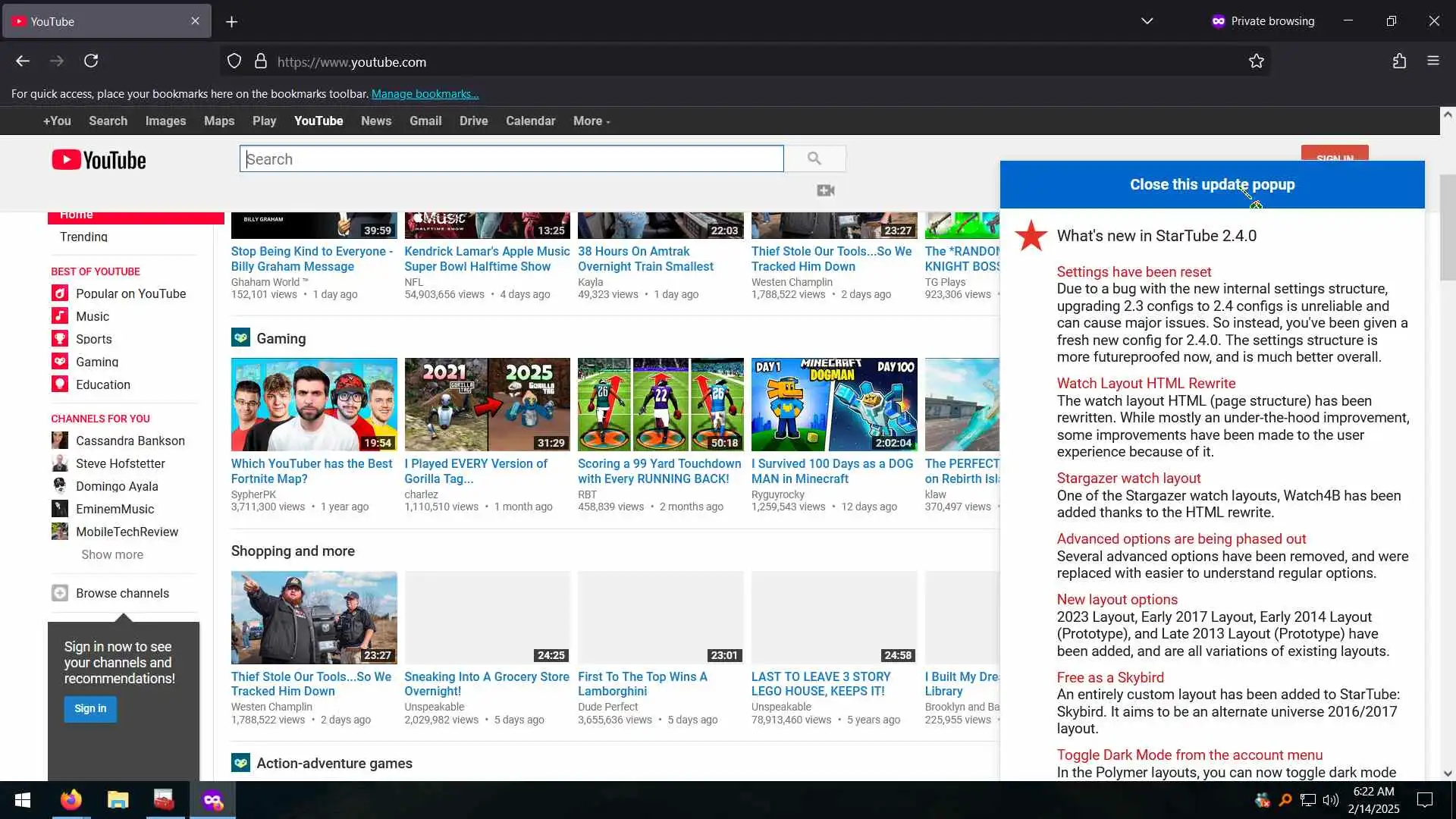
Task: Click the Manage bookmarks link
Action: point(425,94)
